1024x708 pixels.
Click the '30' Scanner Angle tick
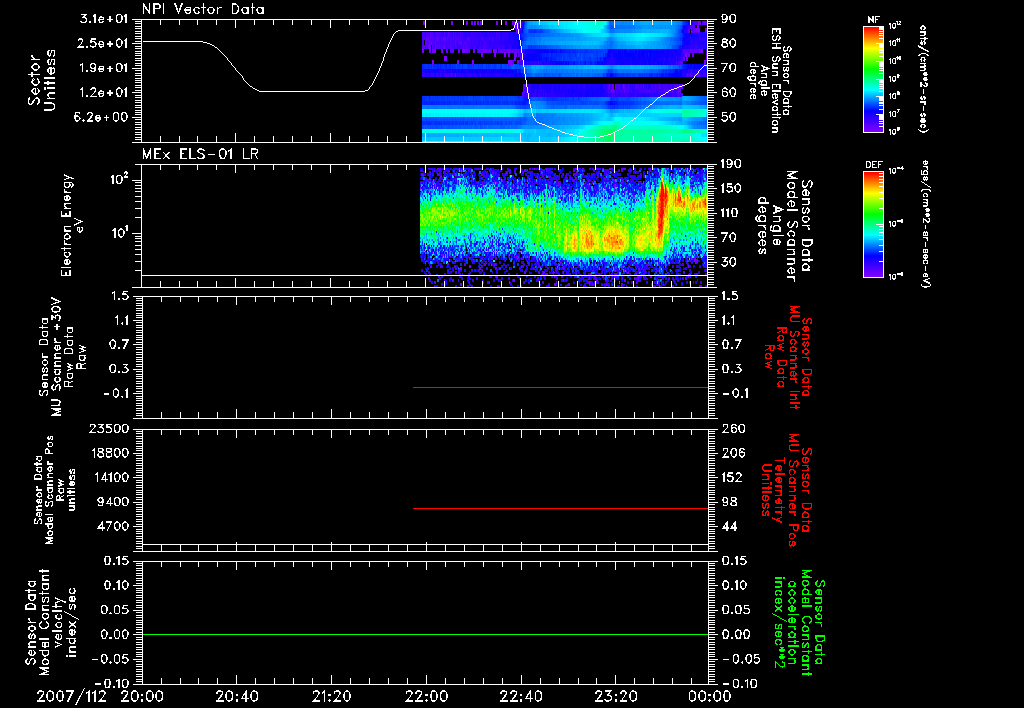(x=729, y=263)
